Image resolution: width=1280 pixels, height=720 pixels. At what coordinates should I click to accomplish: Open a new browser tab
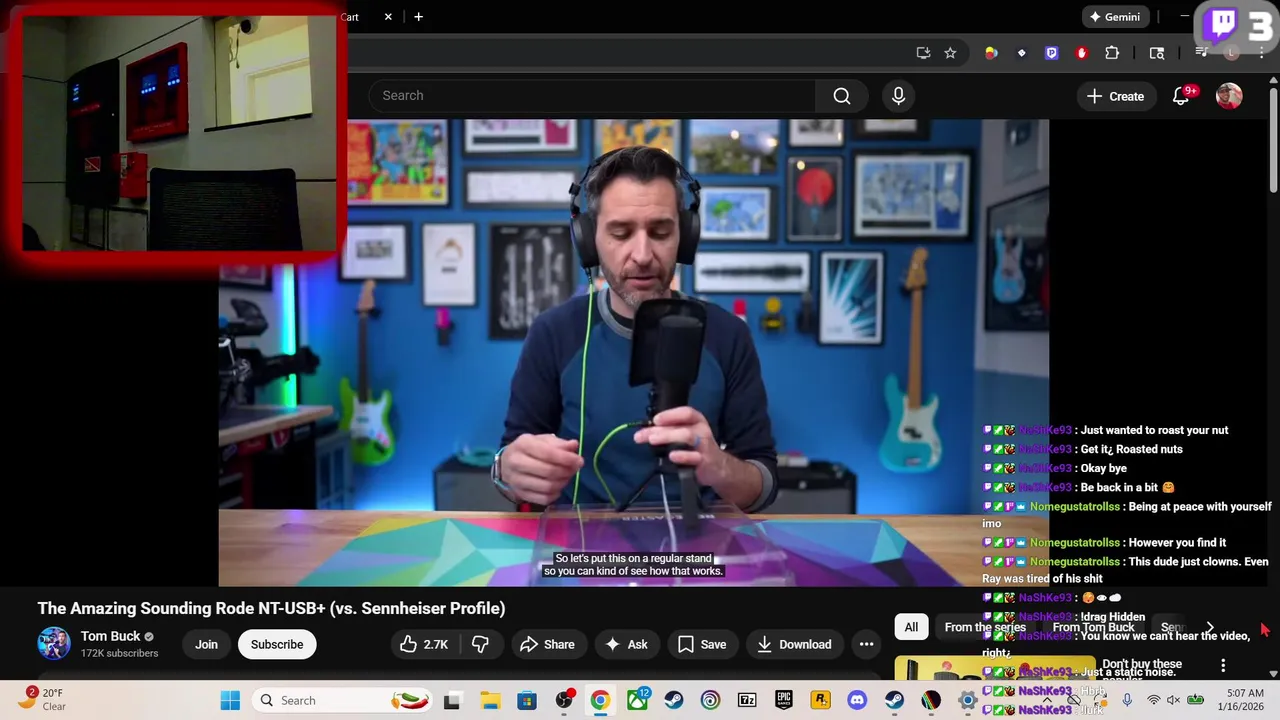pos(418,17)
